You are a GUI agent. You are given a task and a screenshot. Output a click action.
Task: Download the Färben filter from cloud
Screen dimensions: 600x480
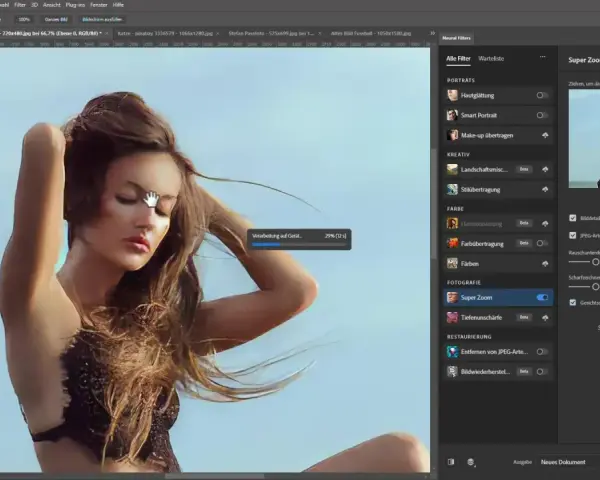(545, 264)
